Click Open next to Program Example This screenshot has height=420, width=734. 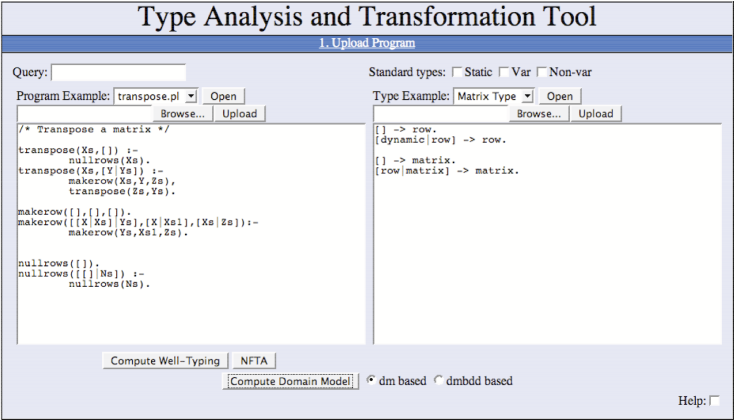click(223, 96)
